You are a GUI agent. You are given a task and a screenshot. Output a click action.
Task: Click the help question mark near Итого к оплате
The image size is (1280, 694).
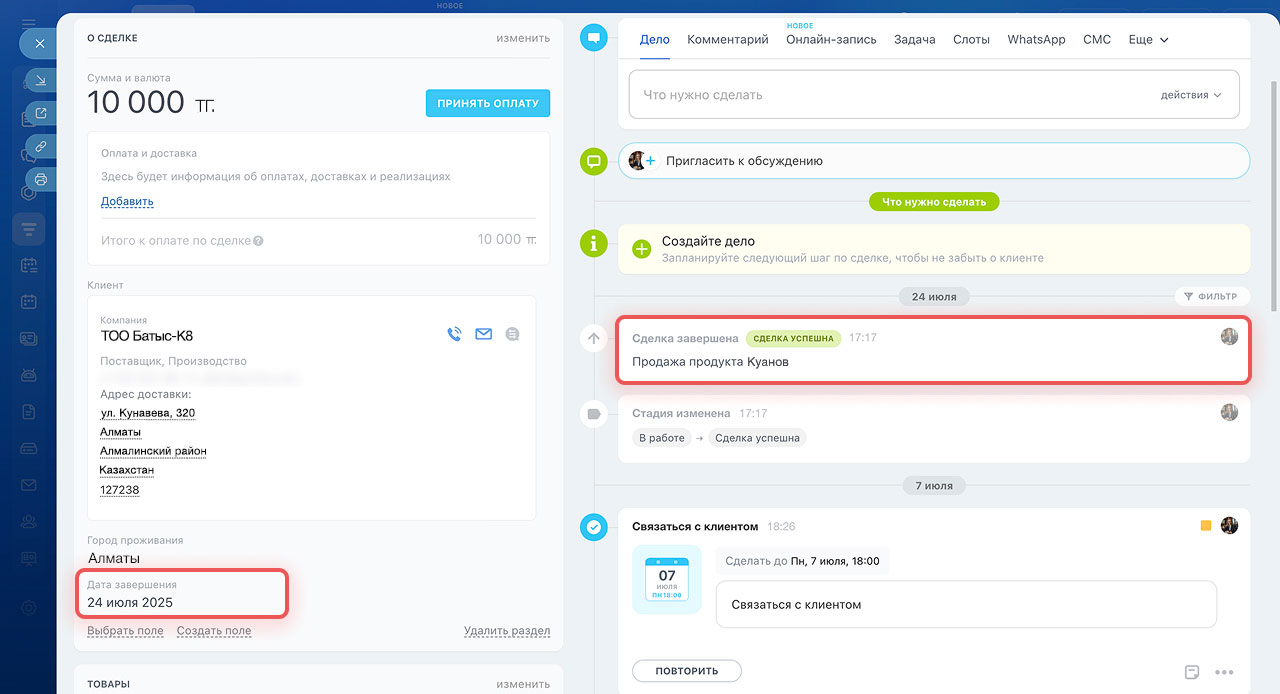click(258, 240)
